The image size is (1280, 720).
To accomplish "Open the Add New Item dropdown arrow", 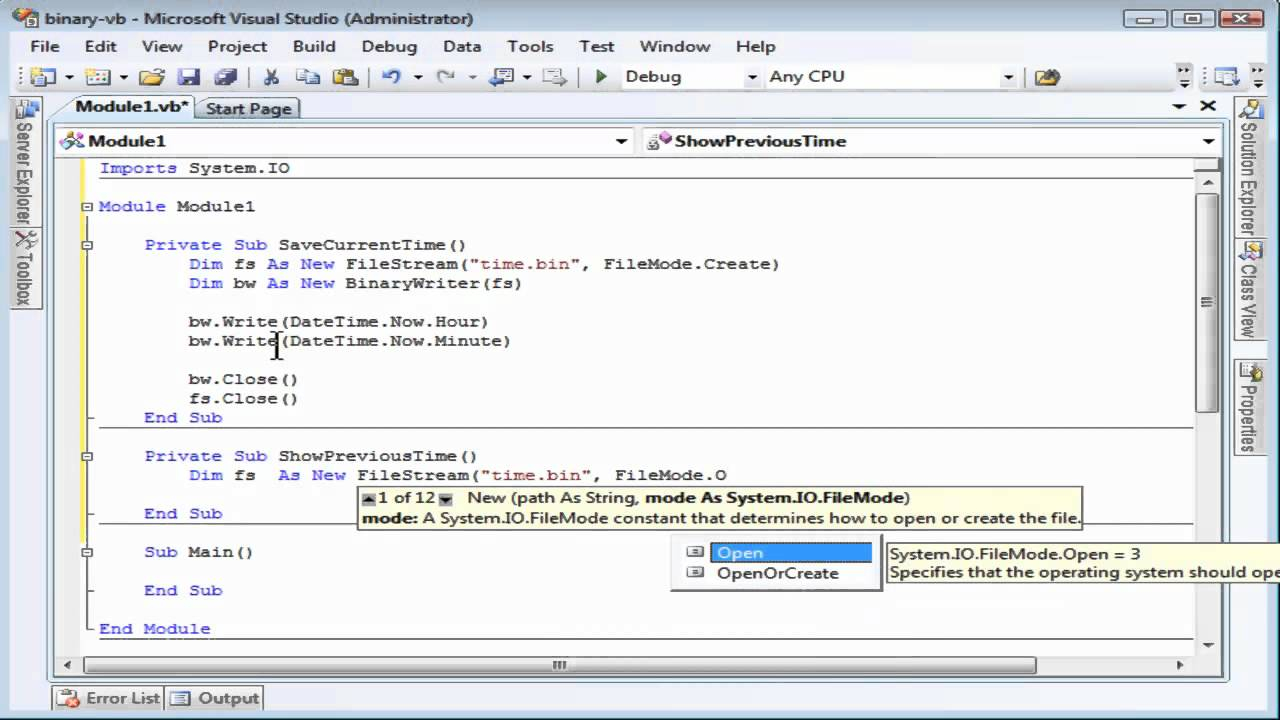I will (x=123, y=77).
